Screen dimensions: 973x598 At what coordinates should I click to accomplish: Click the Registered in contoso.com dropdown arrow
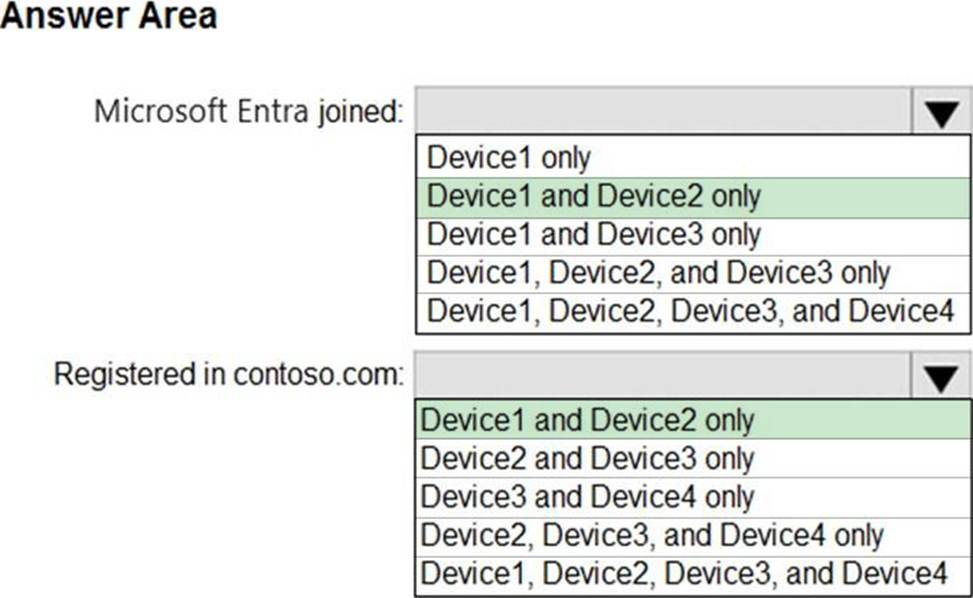pos(941,376)
